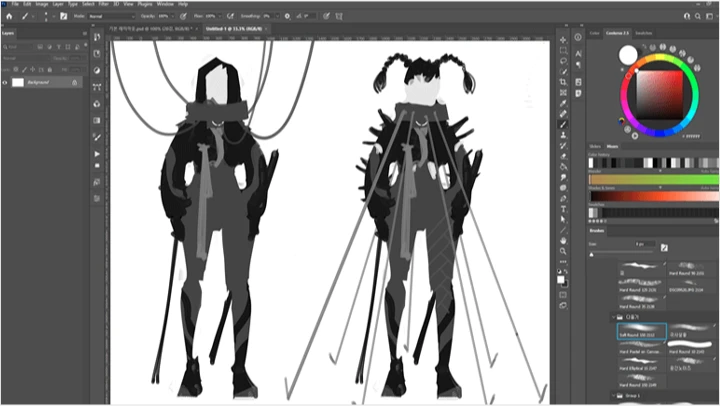The height and width of the screenshot is (406, 720).
Task: Select the Hard Pastel on Canvas brush
Action: (x=641, y=348)
